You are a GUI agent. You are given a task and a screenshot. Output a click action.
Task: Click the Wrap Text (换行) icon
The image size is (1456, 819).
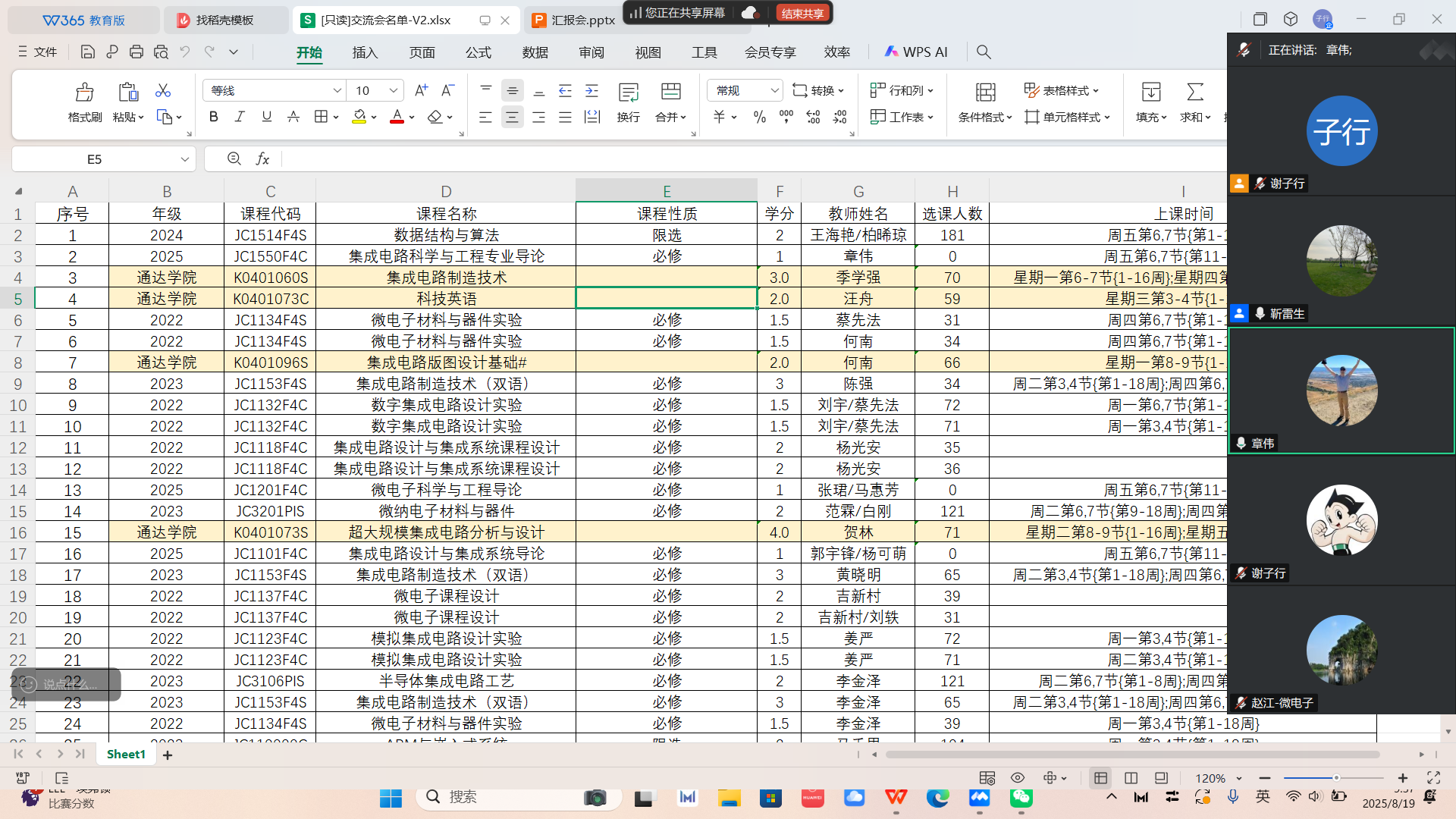(x=628, y=93)
